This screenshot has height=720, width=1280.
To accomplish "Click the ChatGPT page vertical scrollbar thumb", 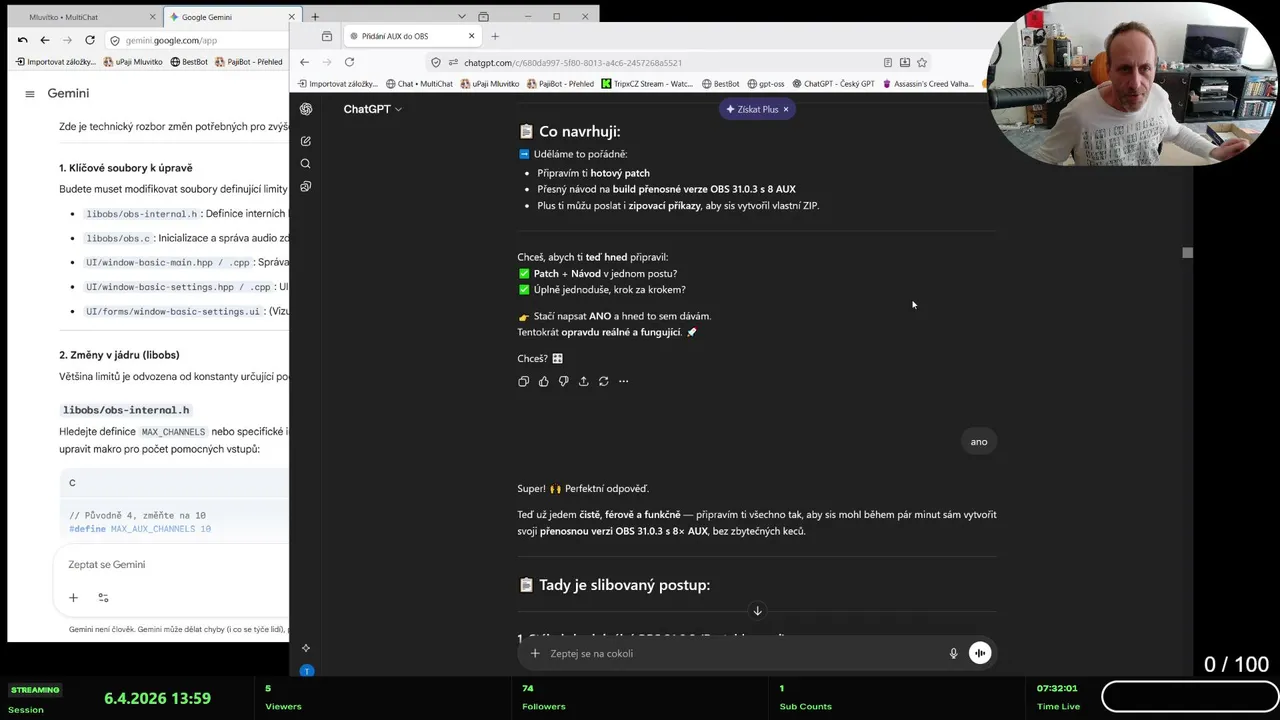I will (x=1187, y=252).
